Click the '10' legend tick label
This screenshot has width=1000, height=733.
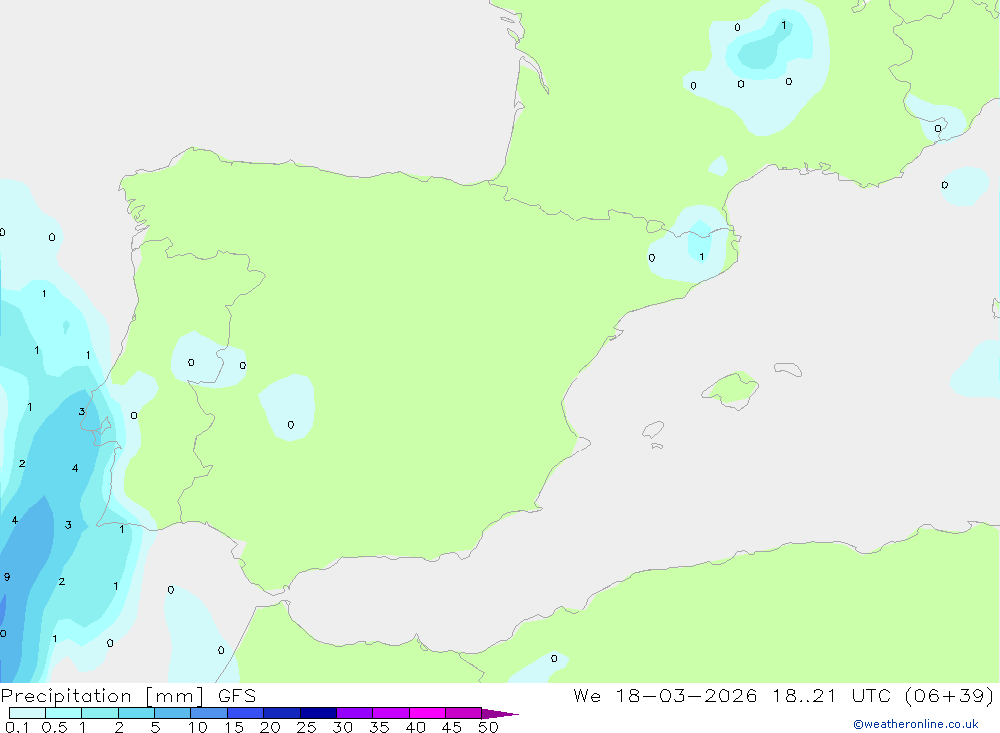(198, 727)
